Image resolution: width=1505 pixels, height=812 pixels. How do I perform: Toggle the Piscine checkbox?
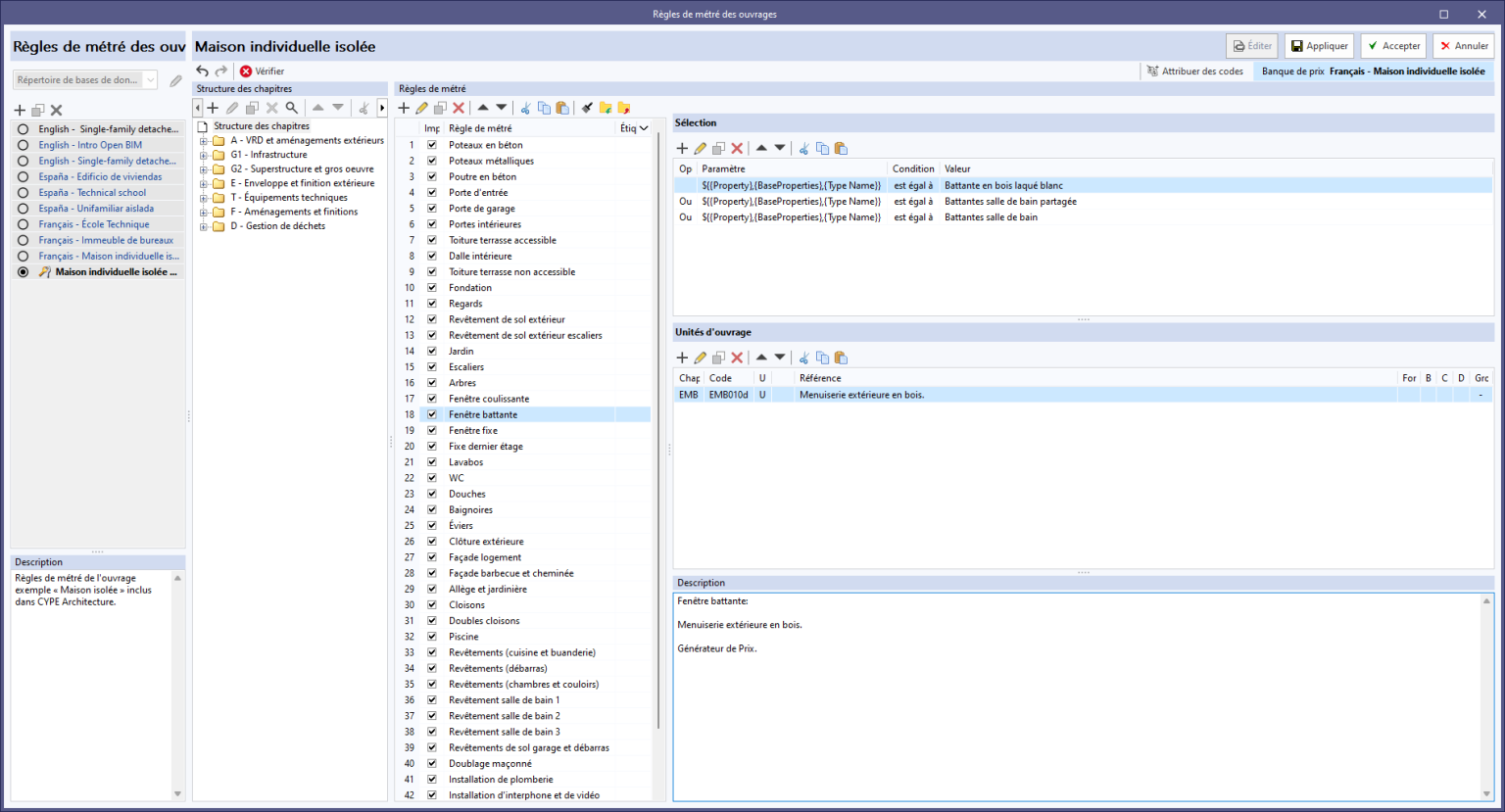431,637
